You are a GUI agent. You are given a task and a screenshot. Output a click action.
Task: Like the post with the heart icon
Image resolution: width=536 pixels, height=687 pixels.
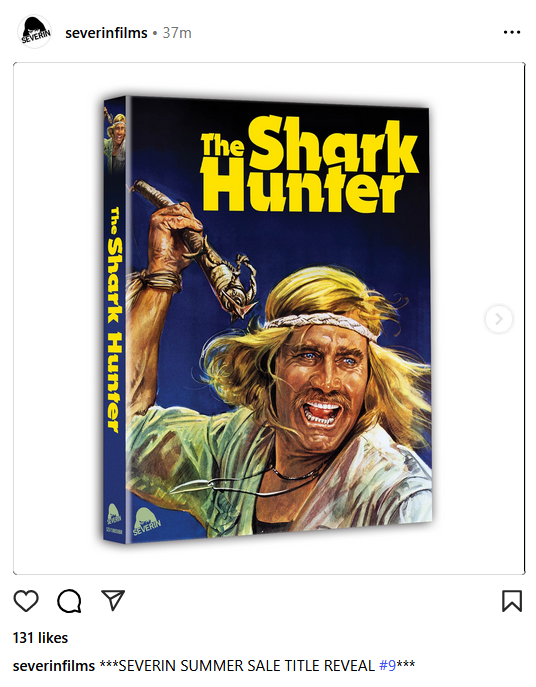click(x=26, y=601)
